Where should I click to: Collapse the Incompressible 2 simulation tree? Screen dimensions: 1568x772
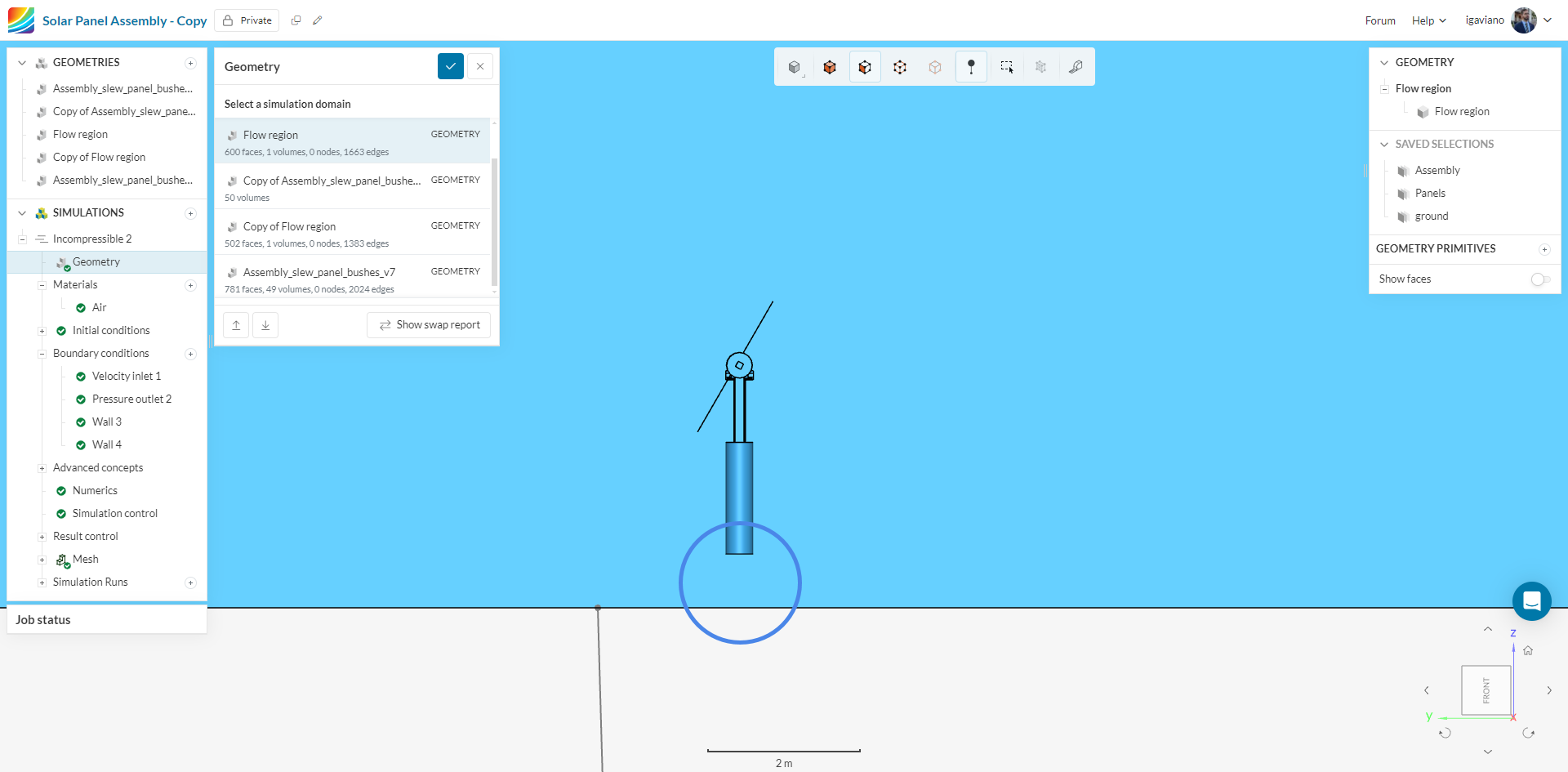pyautogui.click(x=22, y=239)
